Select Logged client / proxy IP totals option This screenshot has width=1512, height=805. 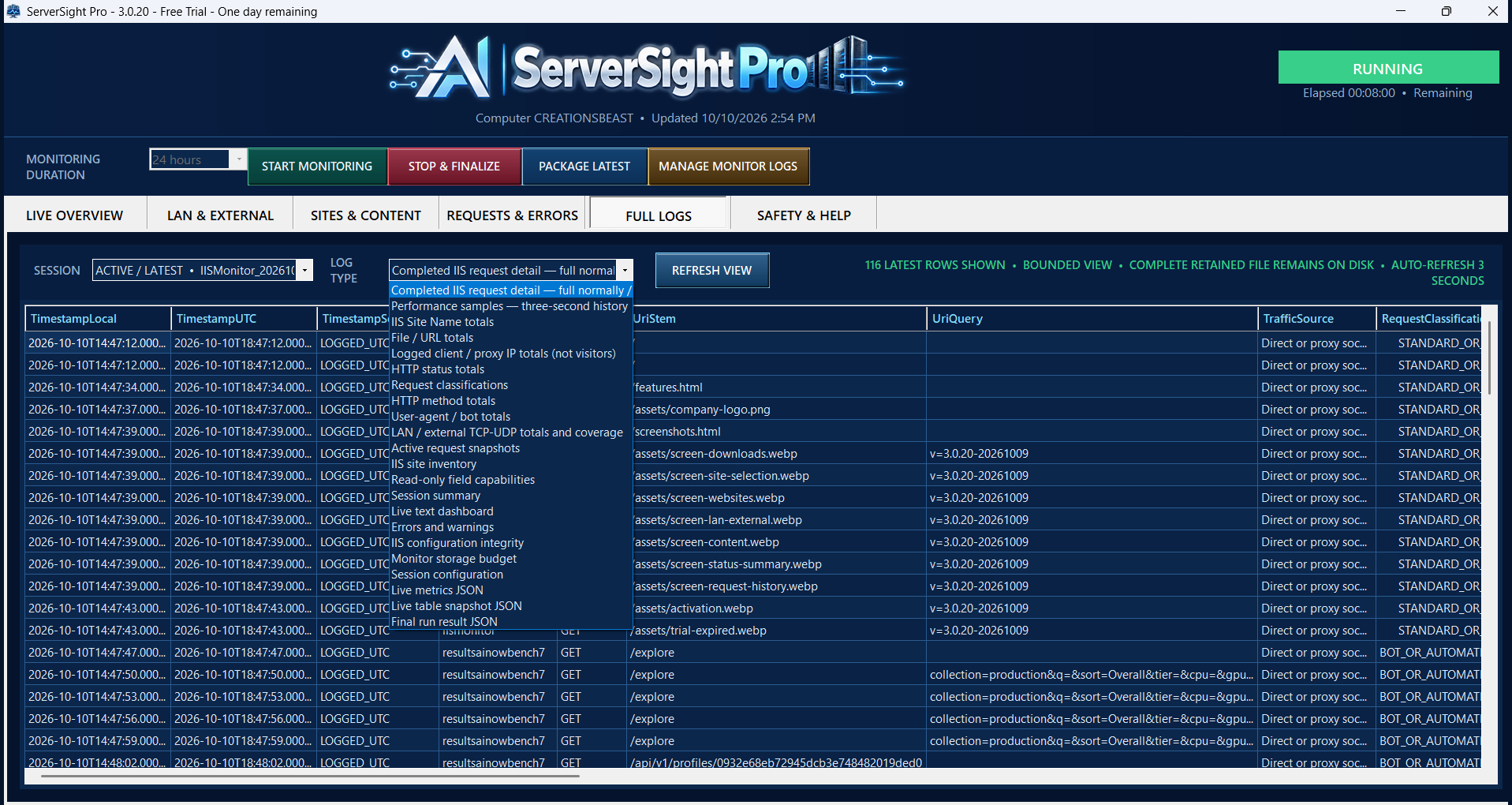(510, 354)
